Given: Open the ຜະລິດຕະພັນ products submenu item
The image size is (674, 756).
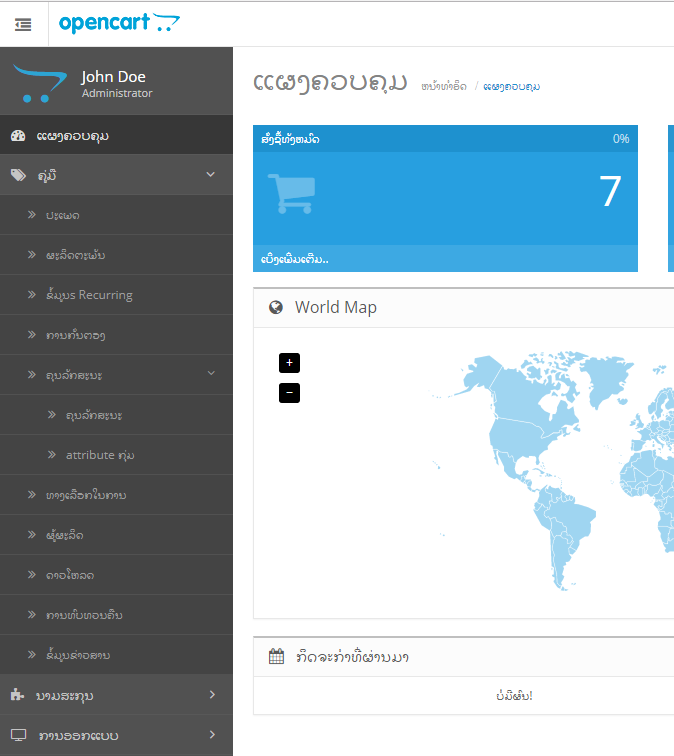Looking at the screenshot, I should click(x=116, y=255).
